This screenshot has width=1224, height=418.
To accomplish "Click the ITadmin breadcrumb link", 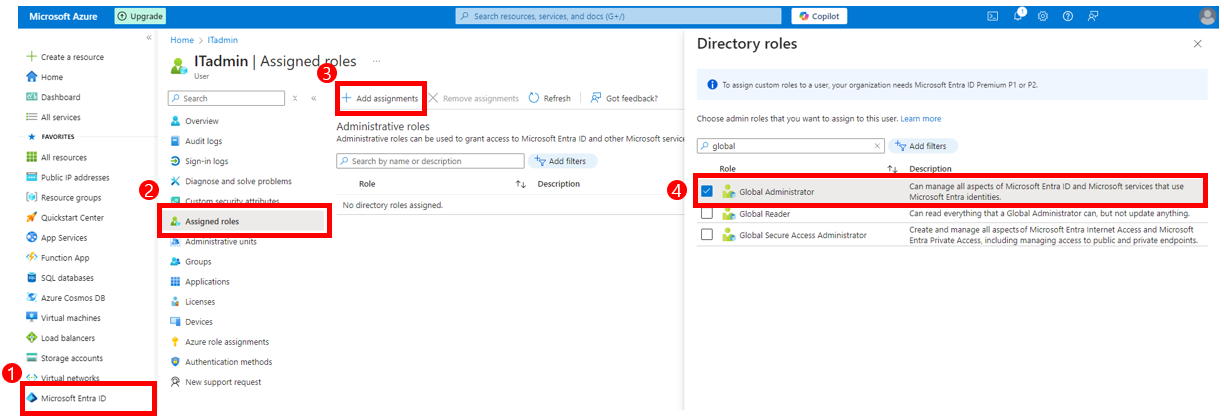I will 223,40.
